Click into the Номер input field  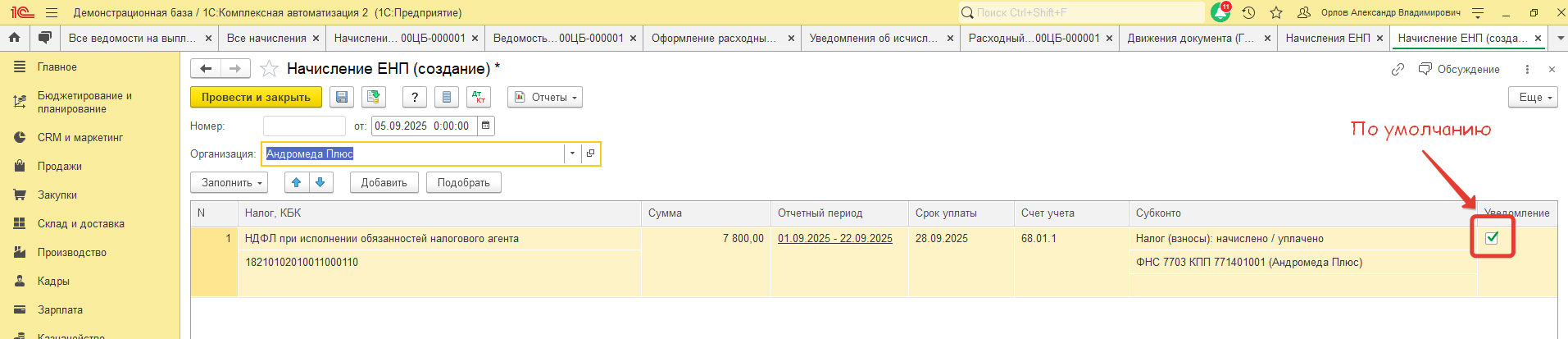click(304, 126)
